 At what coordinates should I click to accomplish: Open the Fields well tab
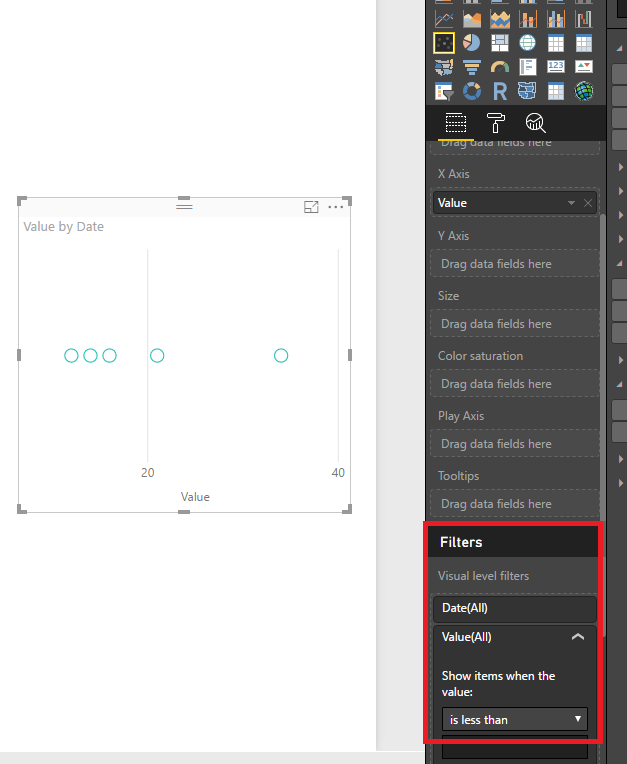pos(456,123)
